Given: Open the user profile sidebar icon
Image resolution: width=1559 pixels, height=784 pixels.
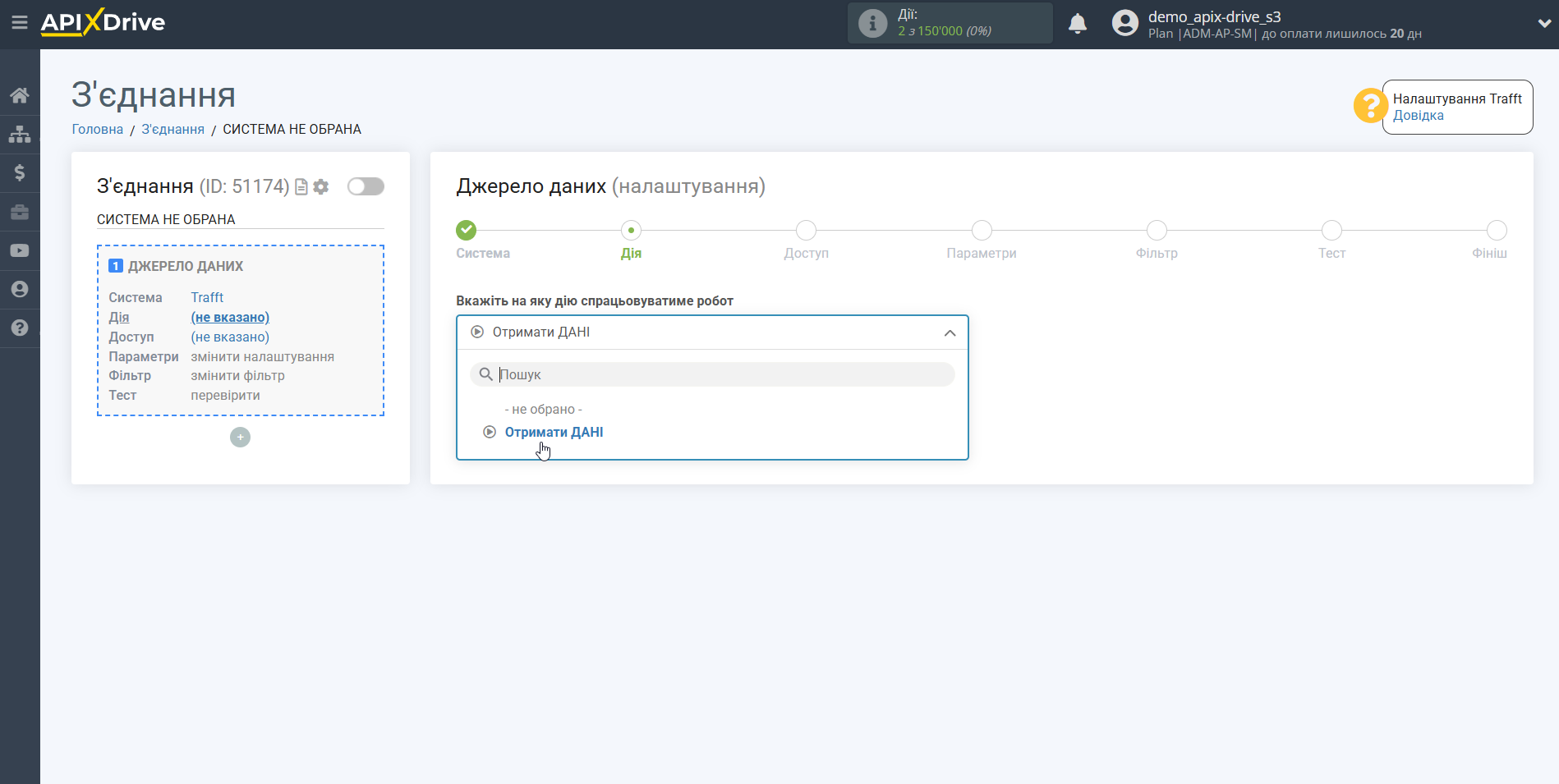Looking at the screenshot, I should pos(20,289).
